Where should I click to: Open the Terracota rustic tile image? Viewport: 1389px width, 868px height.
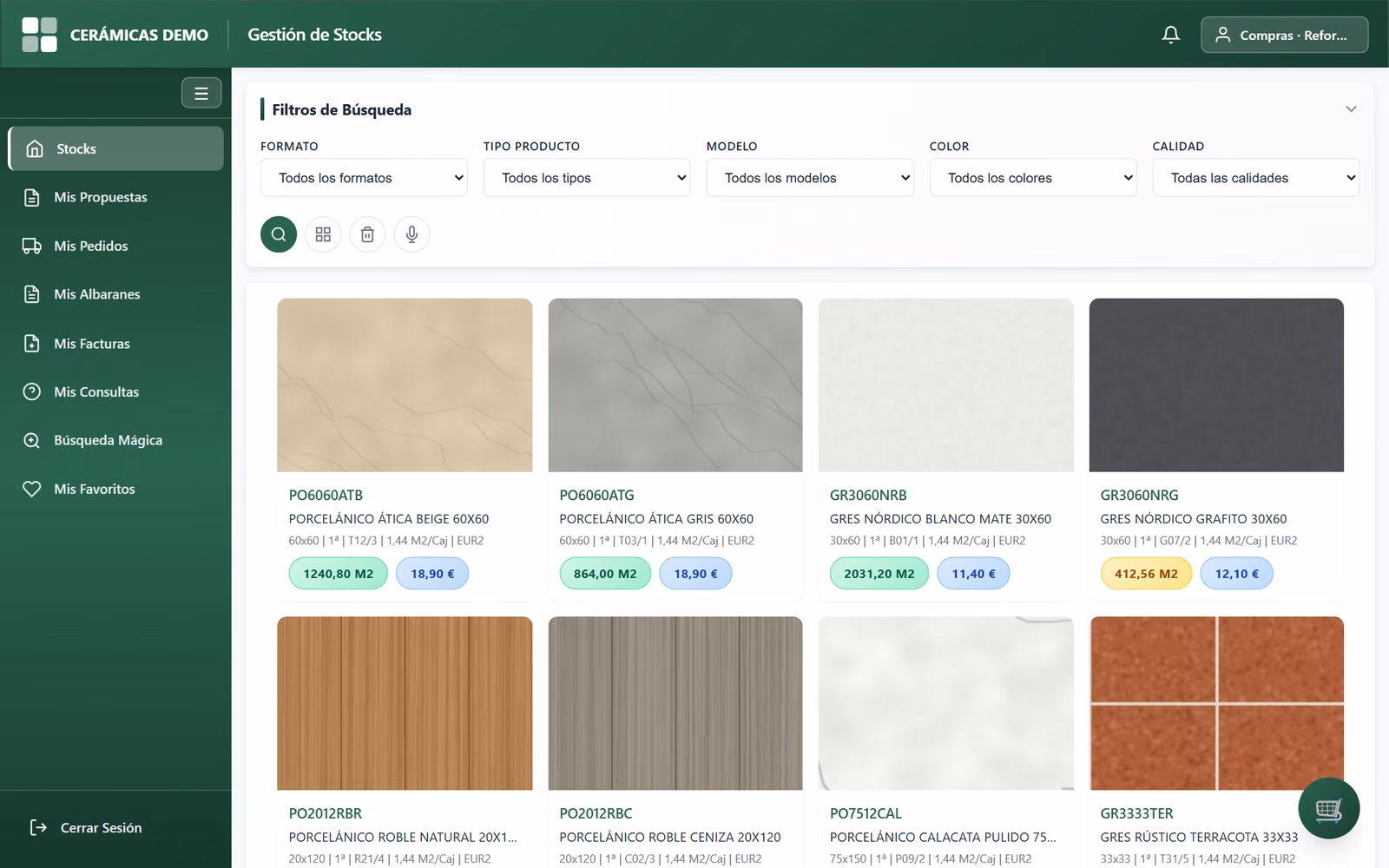click(x=1216, y=703)
